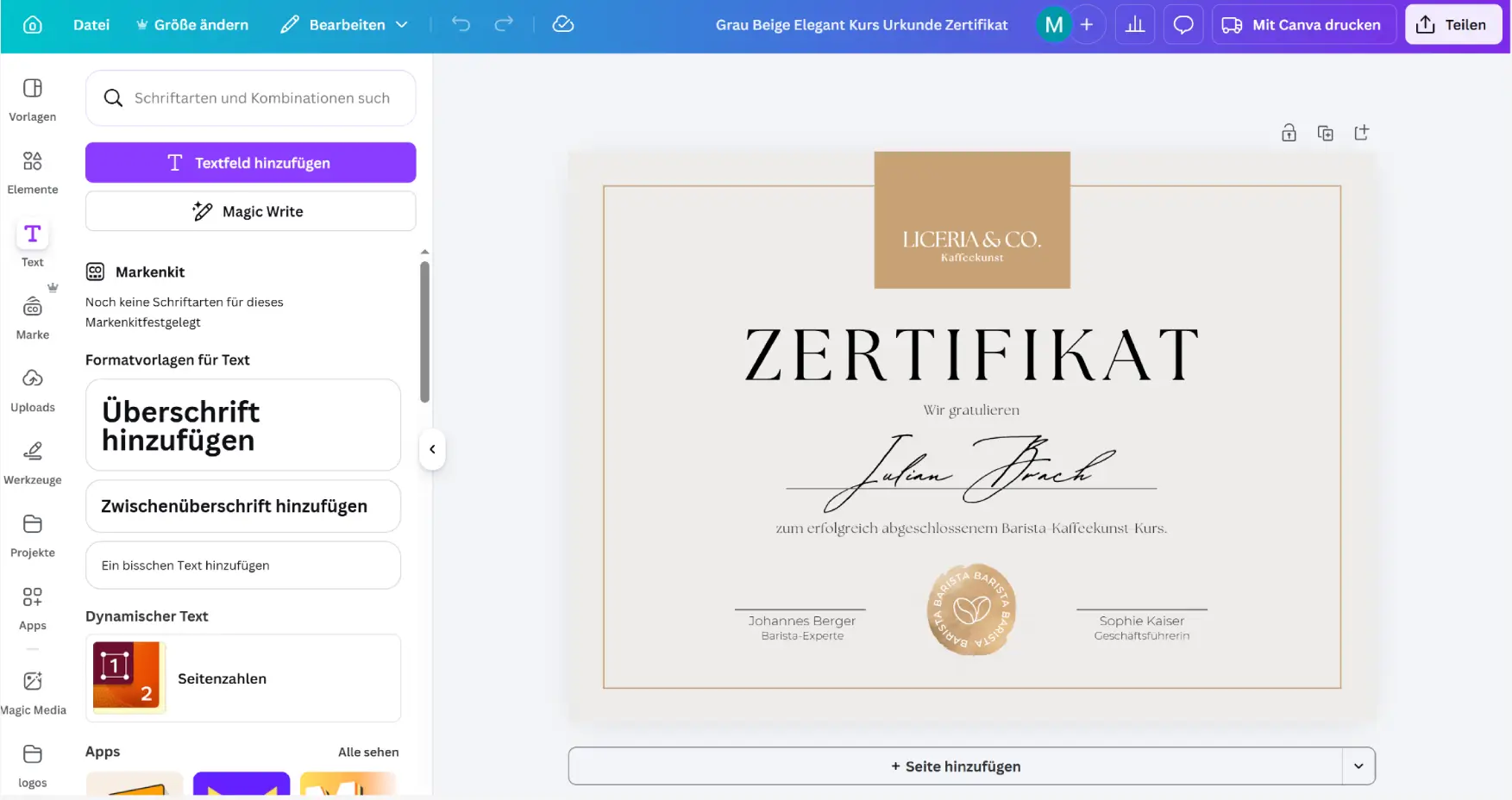1512x800 pixels.
Task: Open Werkzeuge sidebar tab
Action: (33, 463)
